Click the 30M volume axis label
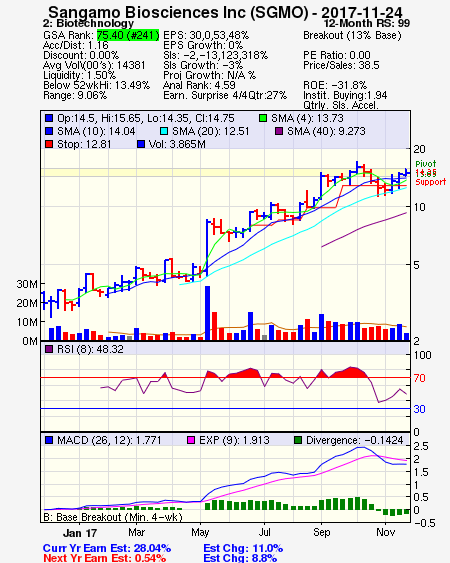 [27, 284]
